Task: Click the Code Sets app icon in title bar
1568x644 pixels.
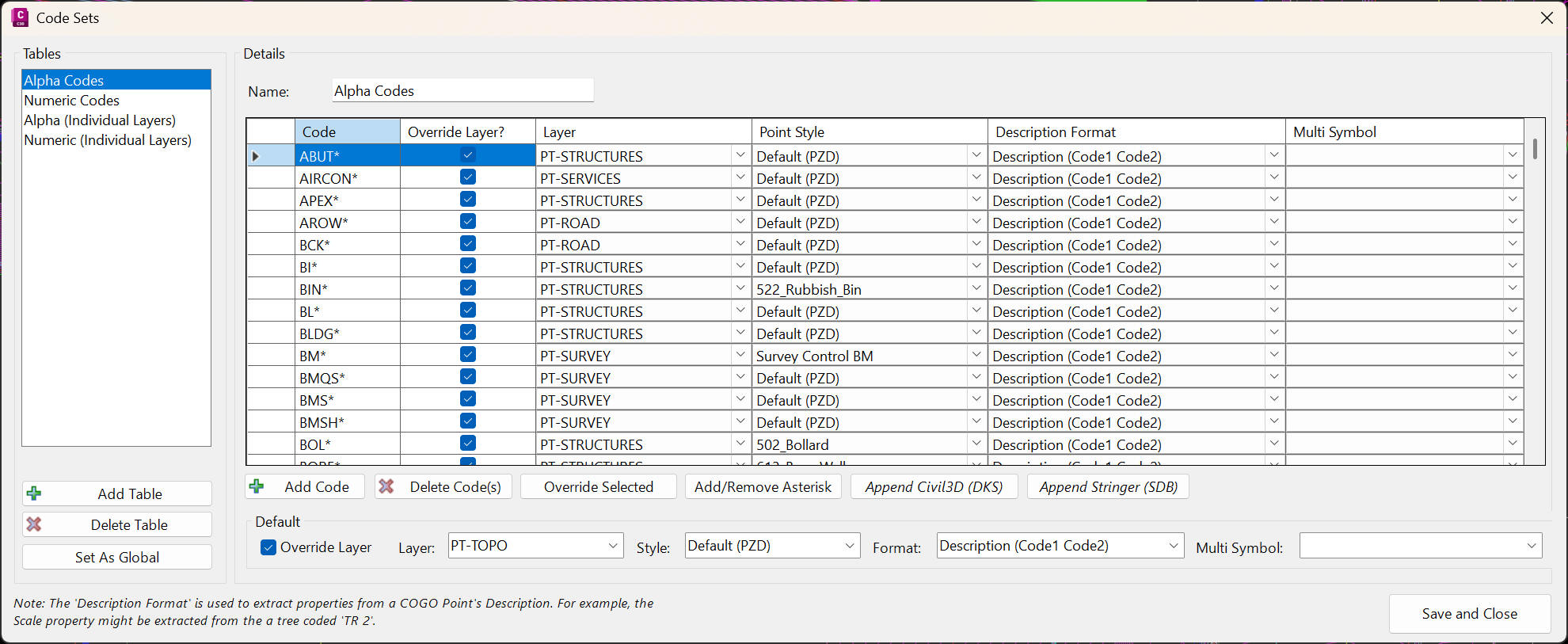Action: 20,17
